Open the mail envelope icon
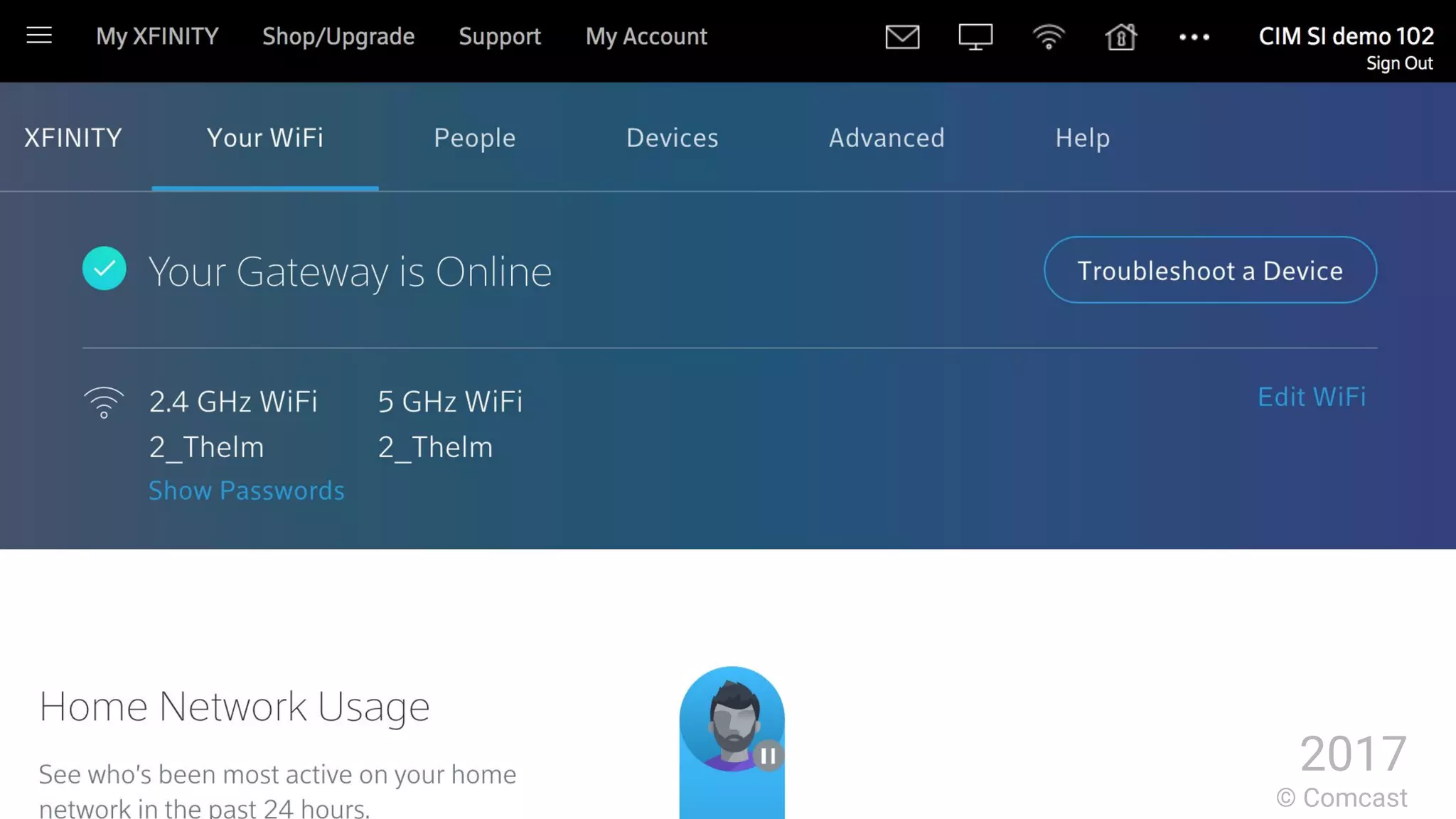The image size is (1456, 819). click(x=902, y=36)
